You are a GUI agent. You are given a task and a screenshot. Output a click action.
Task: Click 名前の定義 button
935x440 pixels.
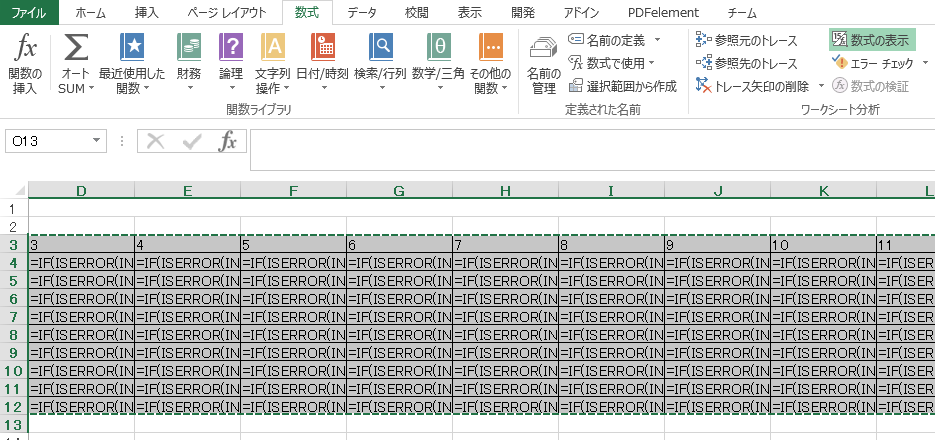click(x=607, y=40)
